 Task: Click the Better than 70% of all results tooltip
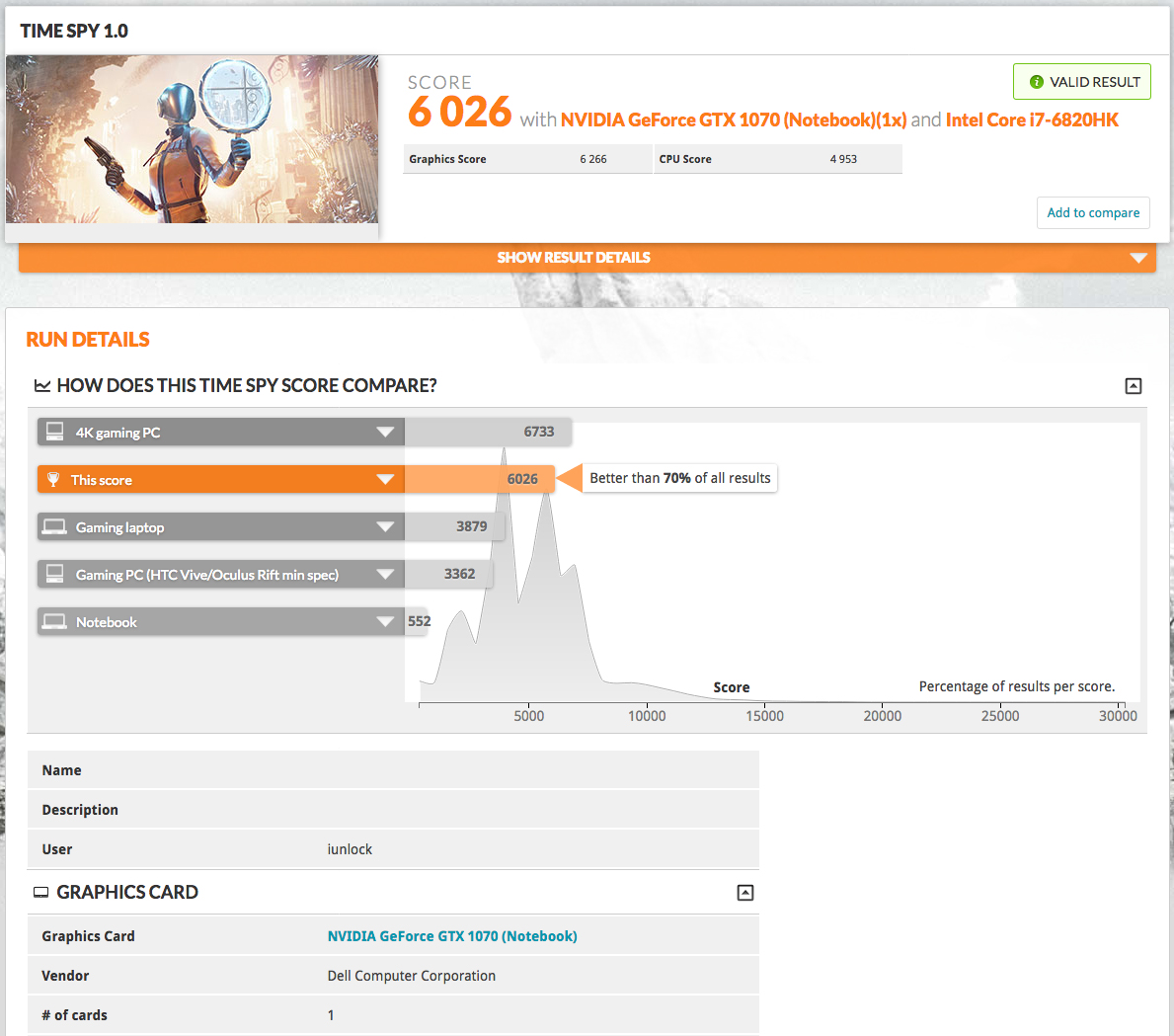pyautogui.click(x=680, y=478)
